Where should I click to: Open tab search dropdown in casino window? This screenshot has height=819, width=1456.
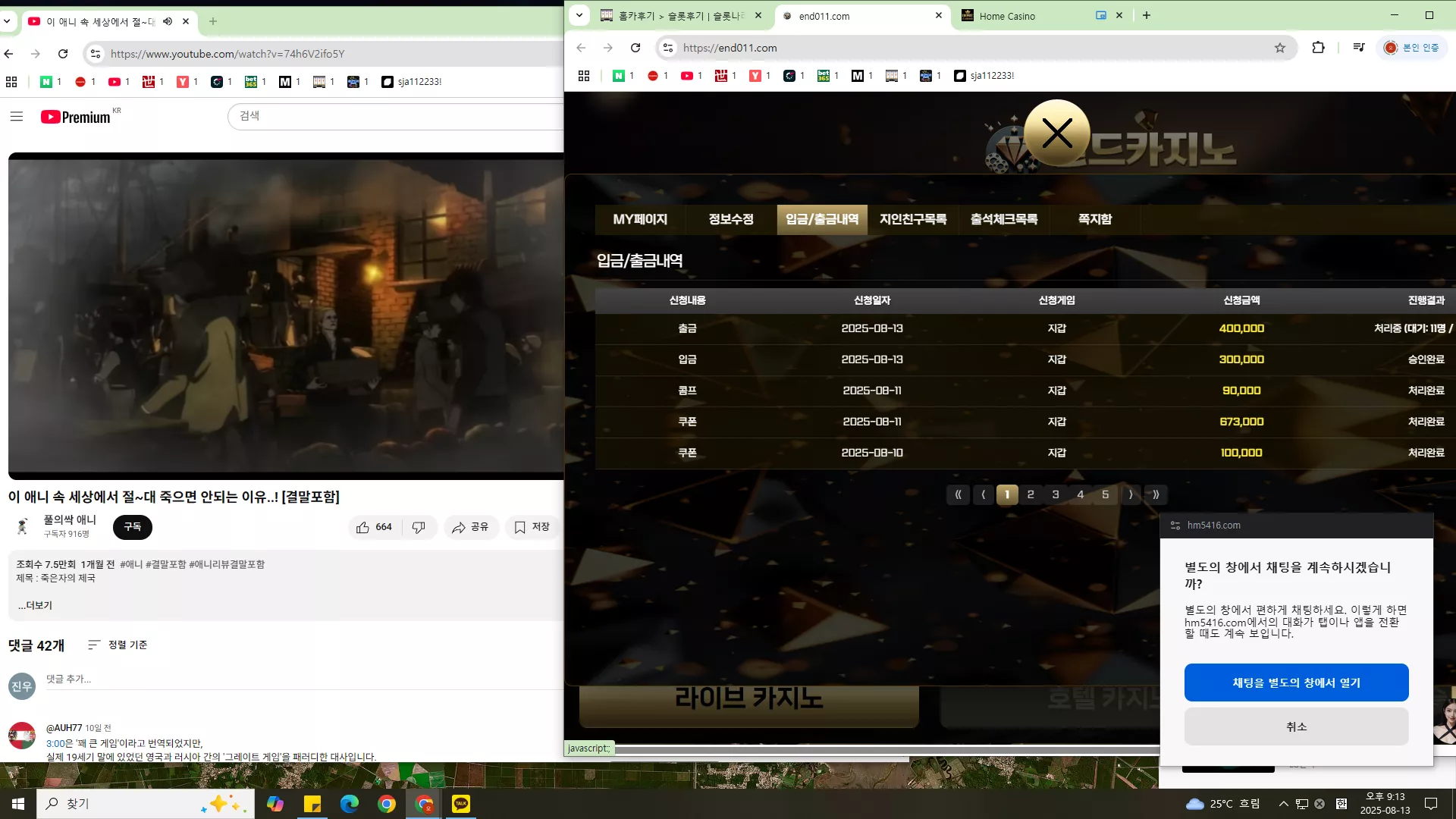point(579,15)
